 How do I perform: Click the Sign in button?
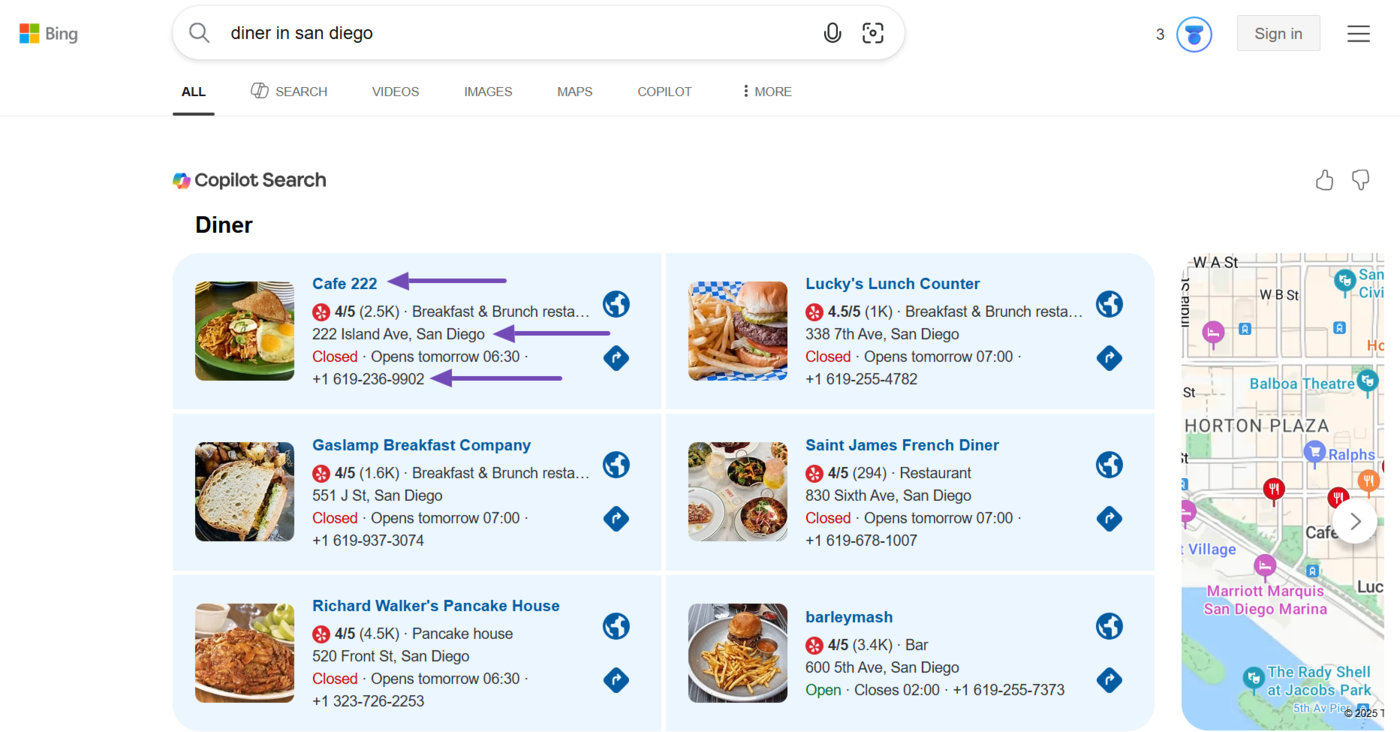coord(1278,33)
